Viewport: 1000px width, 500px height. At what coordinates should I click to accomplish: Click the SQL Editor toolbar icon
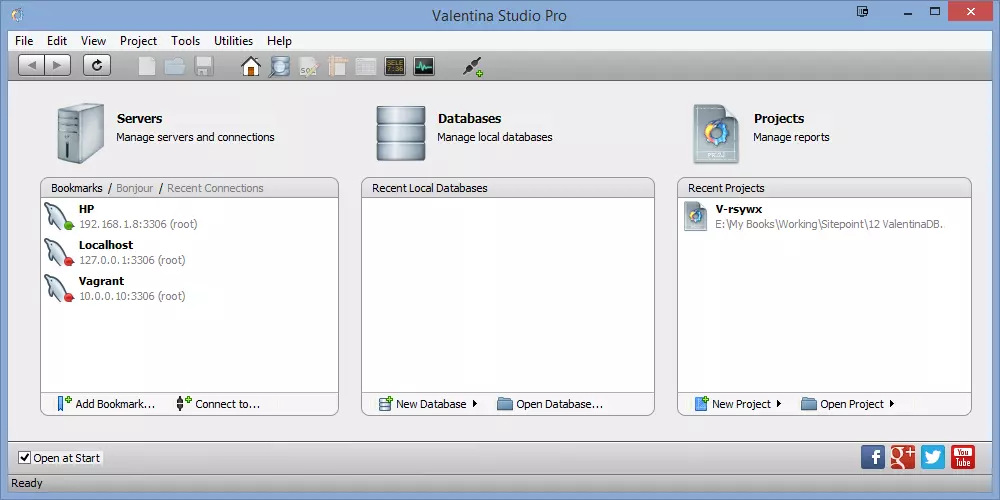pos(395,66)
